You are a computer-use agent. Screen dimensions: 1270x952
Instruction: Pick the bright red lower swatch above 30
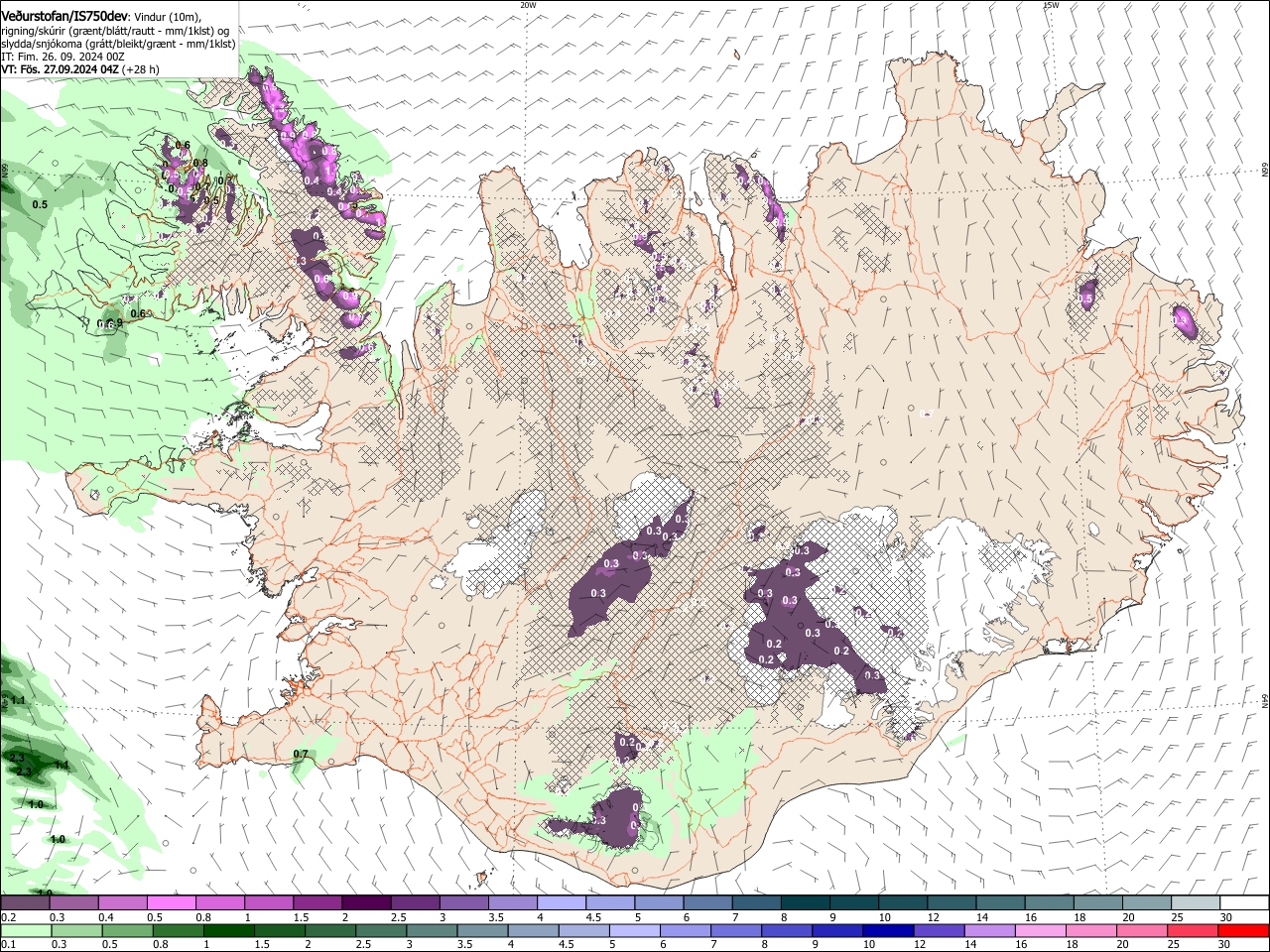coord(1244,931)
